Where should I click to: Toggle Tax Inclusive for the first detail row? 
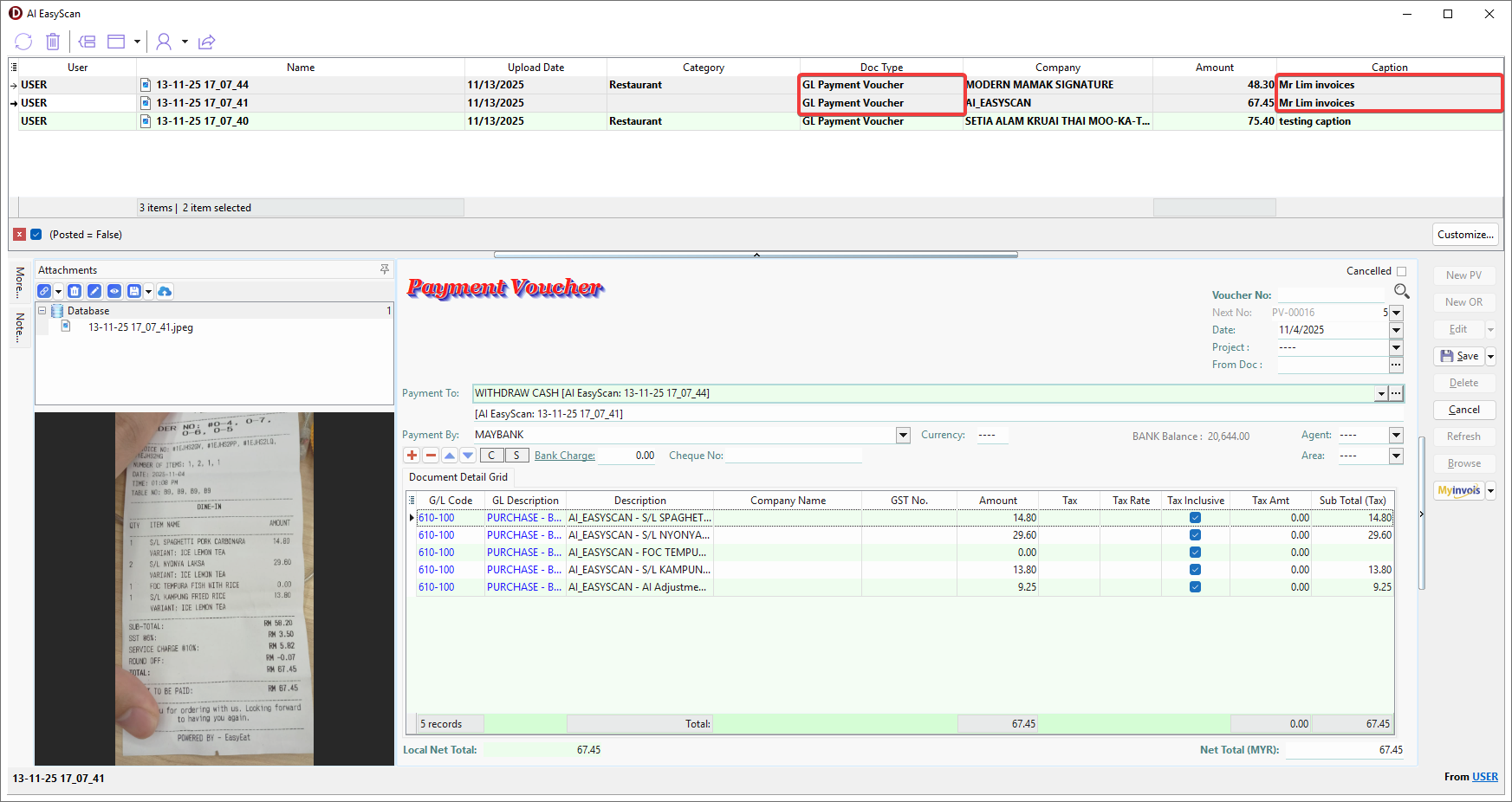point(1195,518)
